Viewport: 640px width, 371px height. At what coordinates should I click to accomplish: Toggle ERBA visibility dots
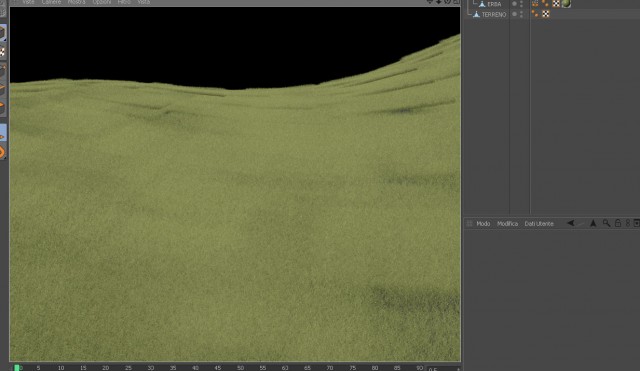point(522,4)
